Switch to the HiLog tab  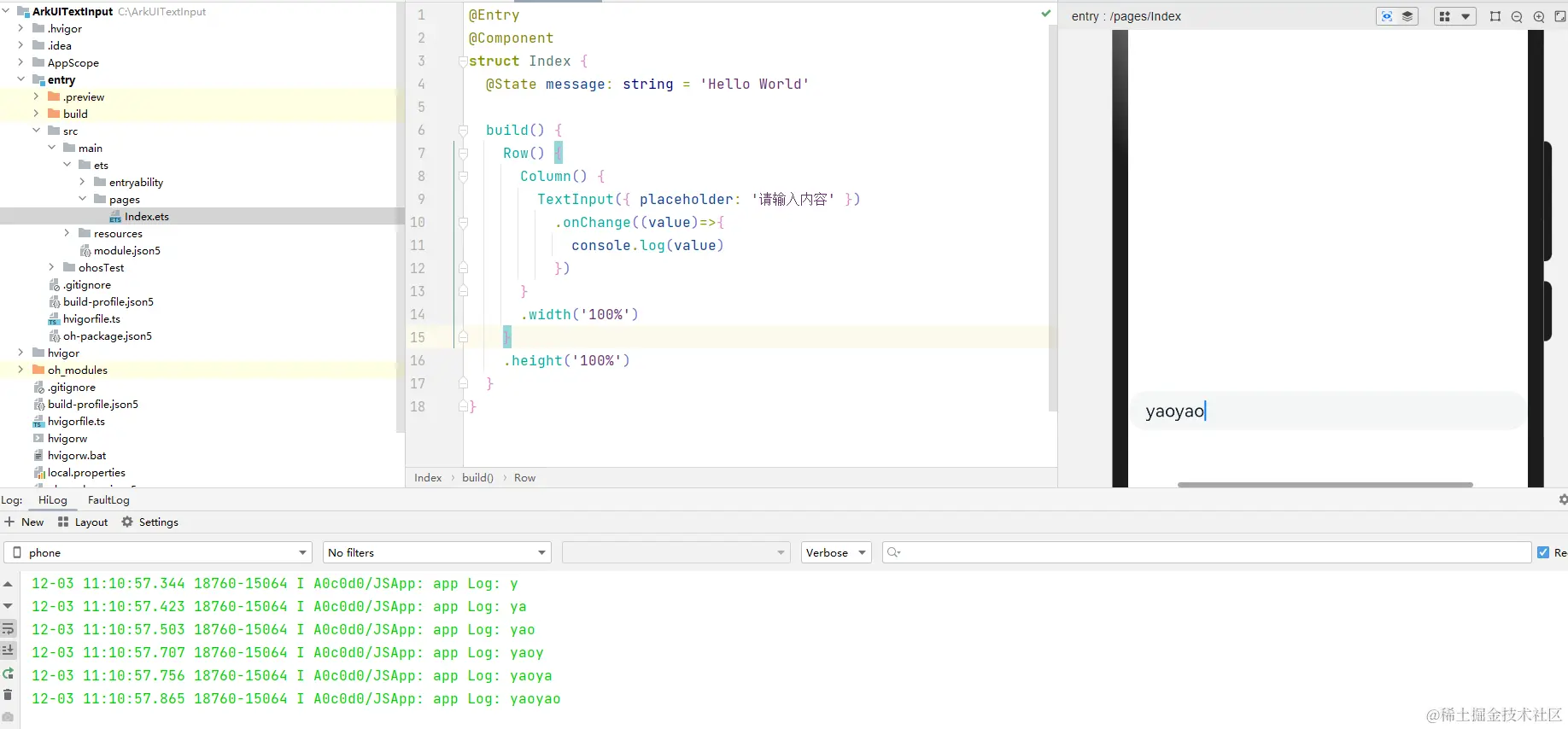[x=52, y=500]
